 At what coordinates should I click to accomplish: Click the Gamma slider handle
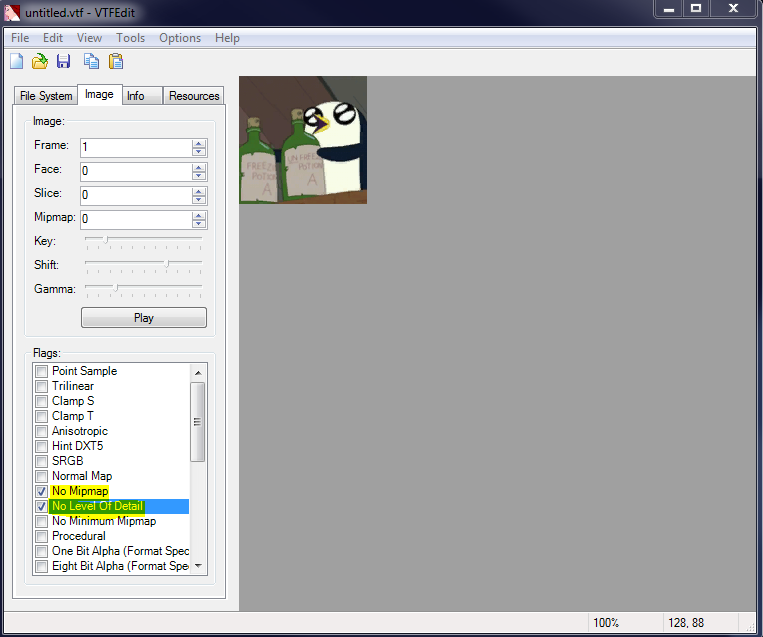116,288
